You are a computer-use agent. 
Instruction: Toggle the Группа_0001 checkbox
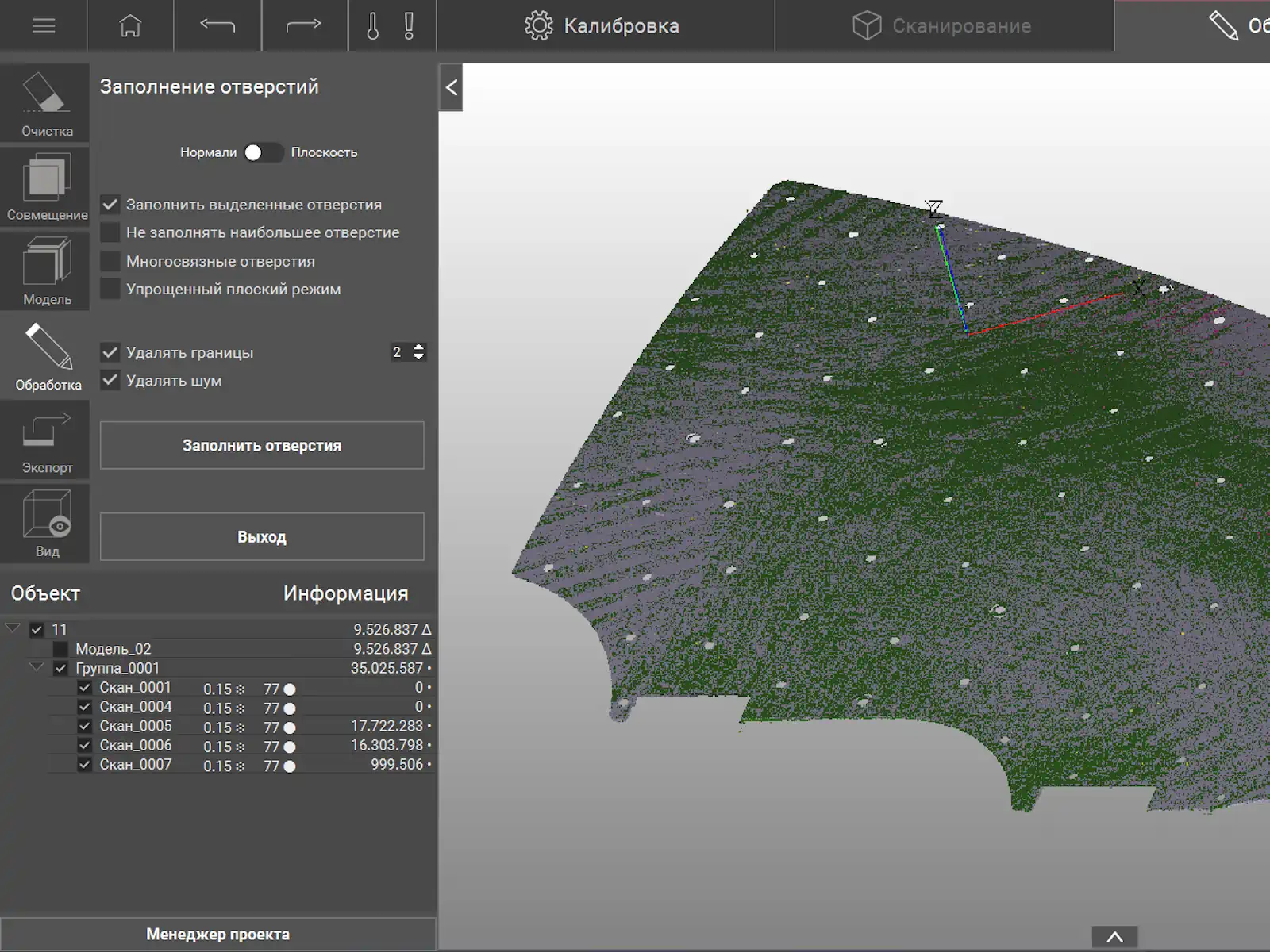[x=60, y=669]
